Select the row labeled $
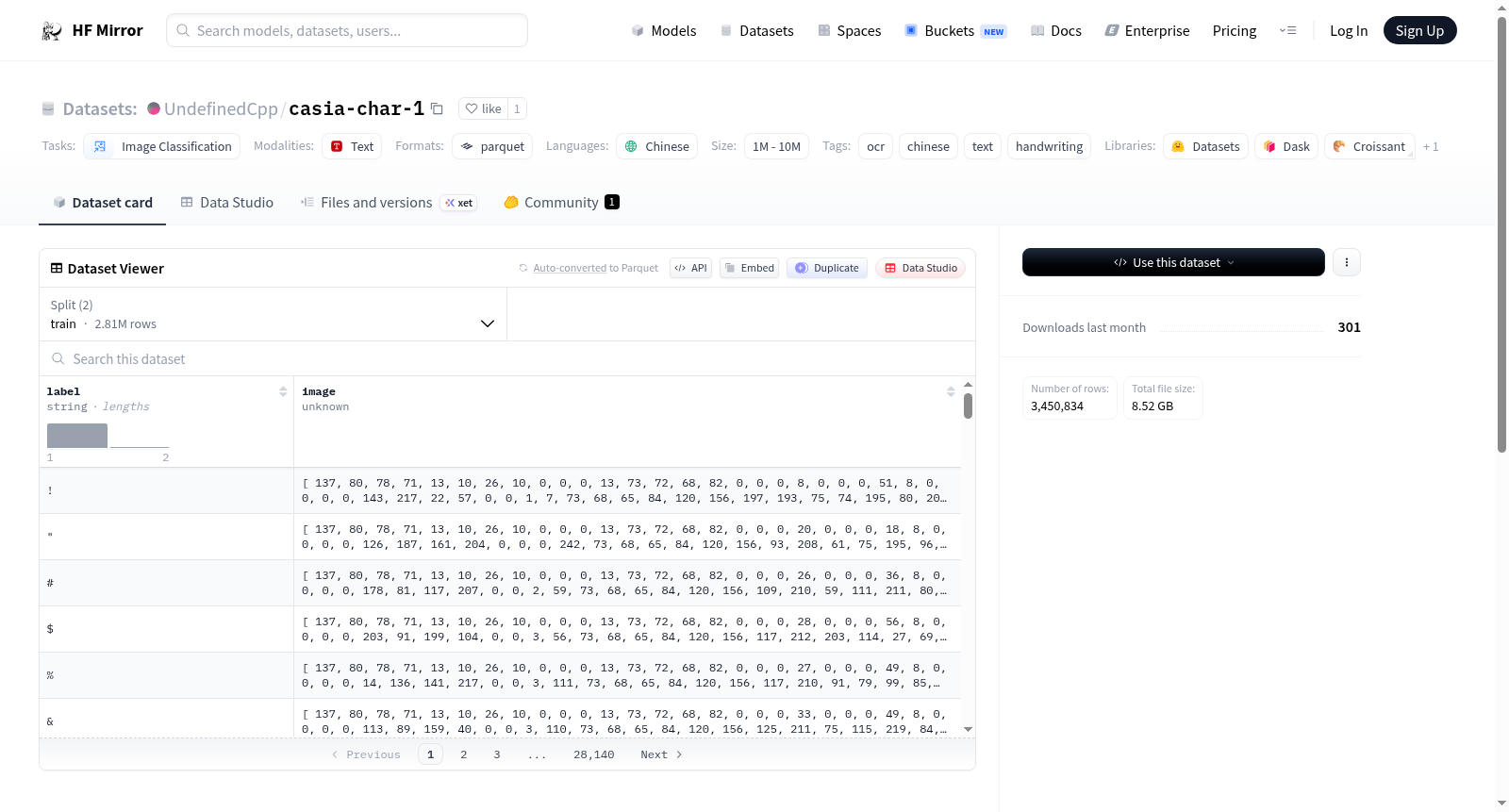1509x812 pixels. 500,629
